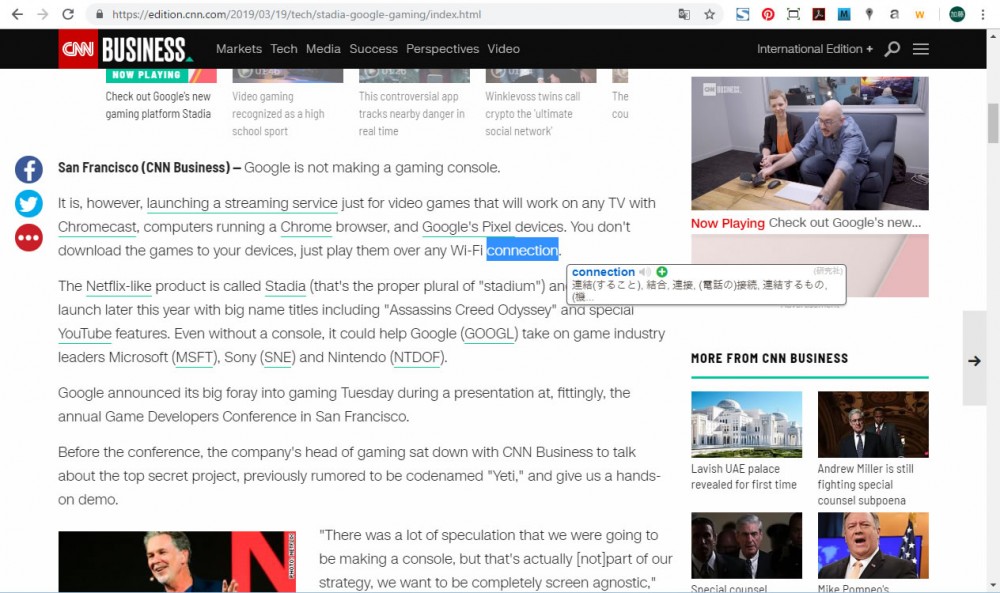Reload the CNN page
This screenshot has height=593, width=1000.
click(x=68, y=14)
